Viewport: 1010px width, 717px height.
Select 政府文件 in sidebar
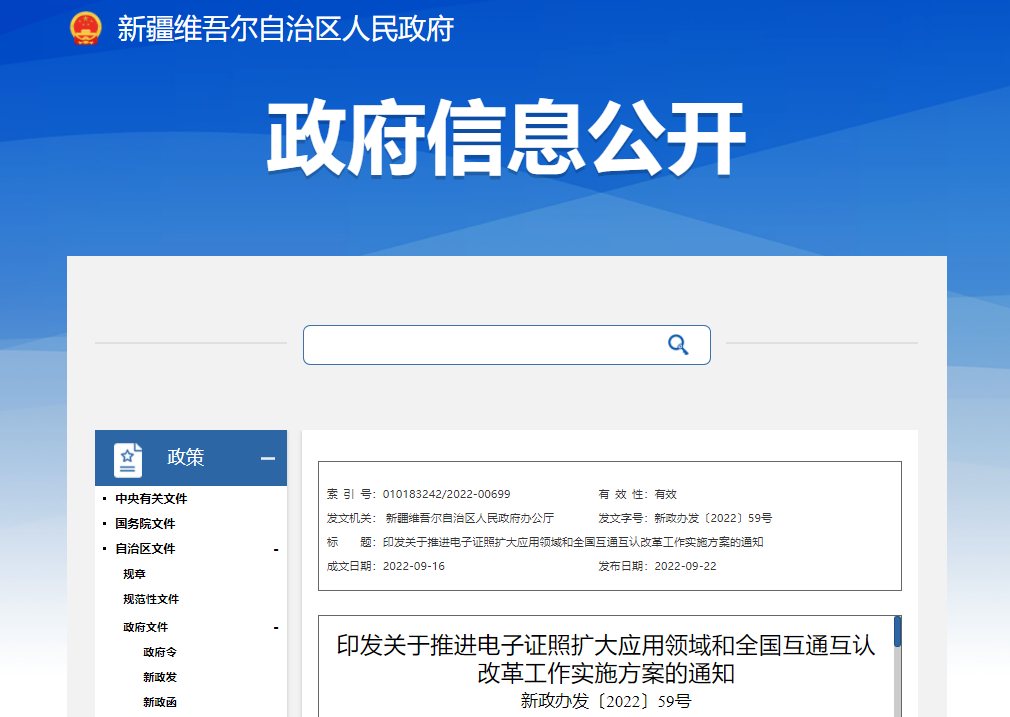click(x=146, y=627)
